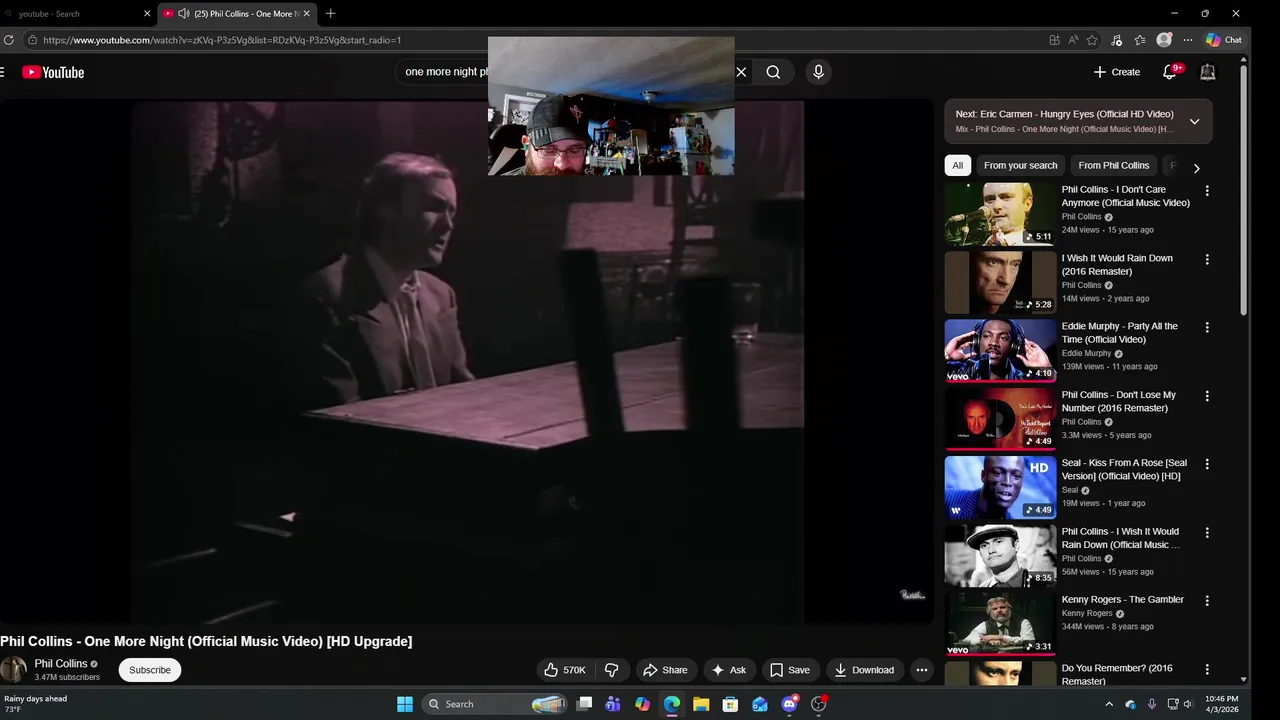Open Microsoft Store from taskbar
Screen dimensions: 1280x720
[x=731, y=704]
